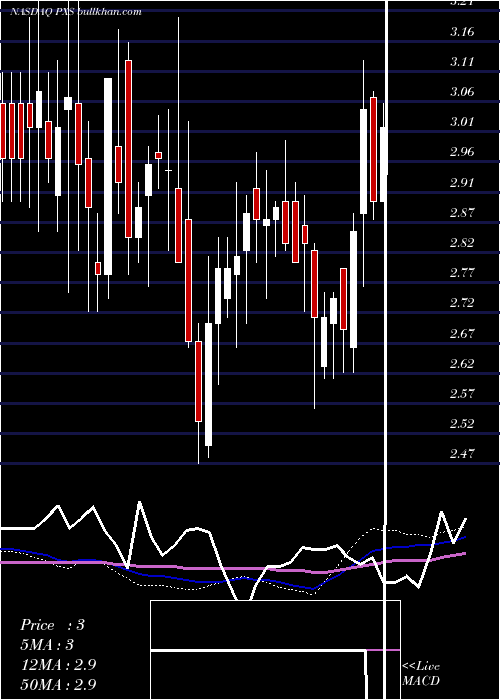Pick the 2.91 price axis value

pos(462,183)
